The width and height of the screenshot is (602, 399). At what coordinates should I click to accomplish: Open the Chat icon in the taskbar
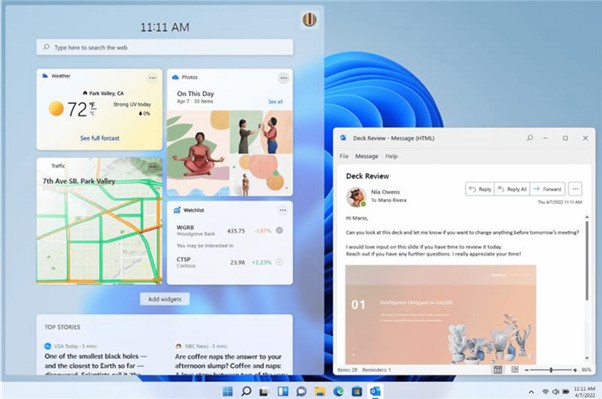(x=301, y=391)
